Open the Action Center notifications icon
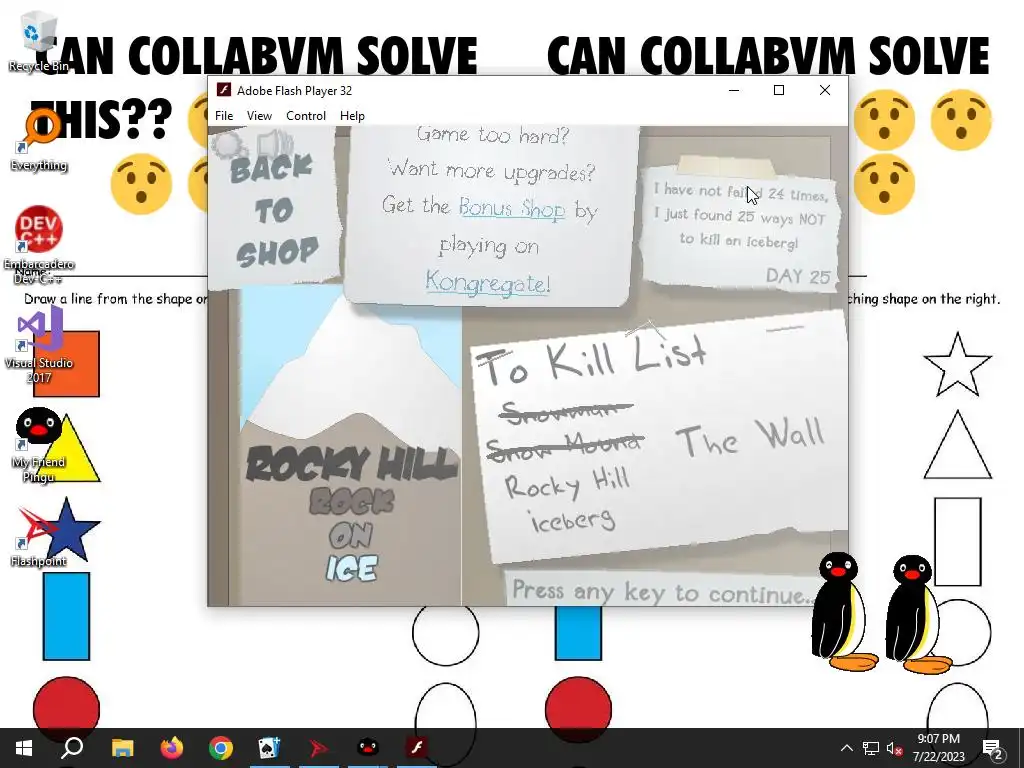1024x768 pixels. tap(993, 749)
